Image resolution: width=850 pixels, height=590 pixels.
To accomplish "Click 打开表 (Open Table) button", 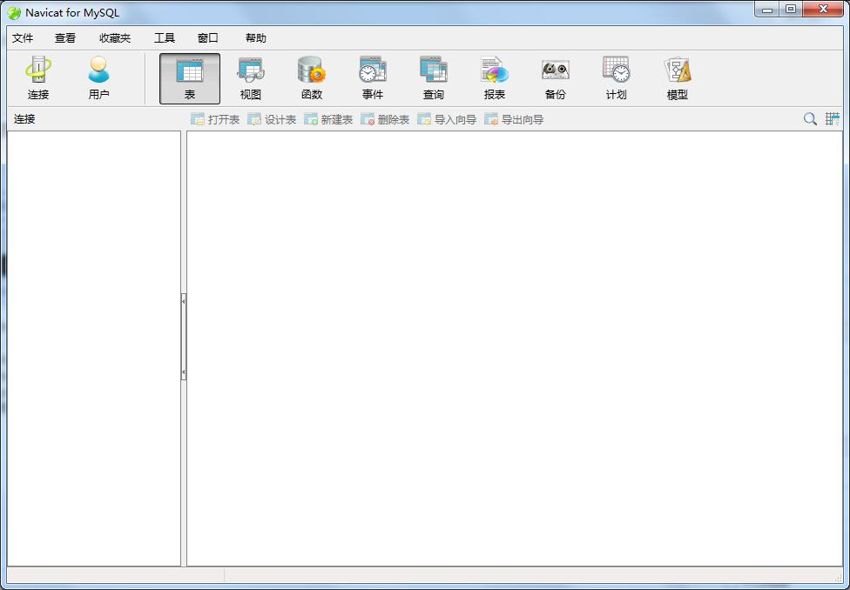I will click(215, 119).
